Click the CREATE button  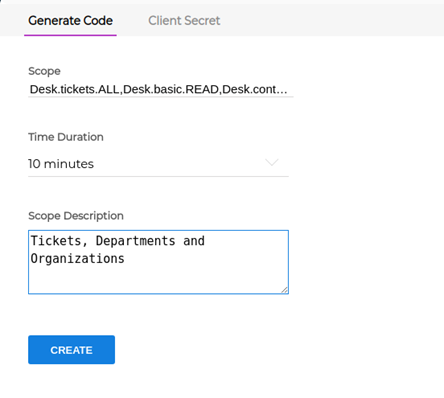71,350
